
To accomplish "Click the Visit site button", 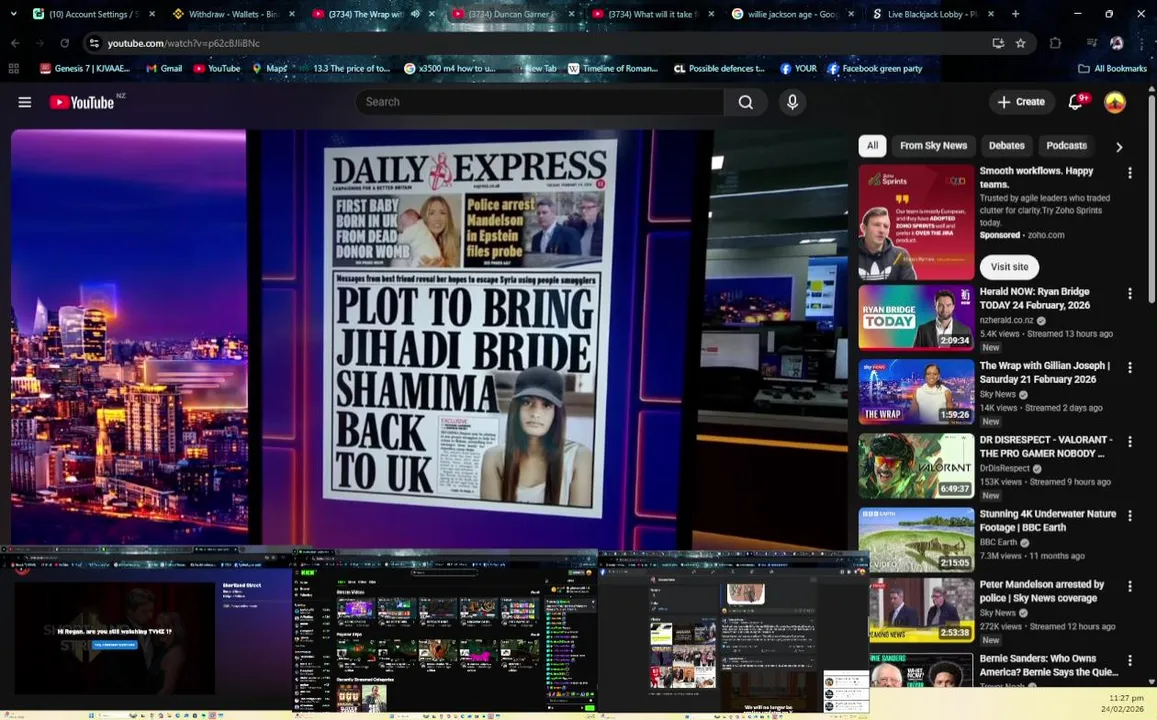I will [1009, 267].
